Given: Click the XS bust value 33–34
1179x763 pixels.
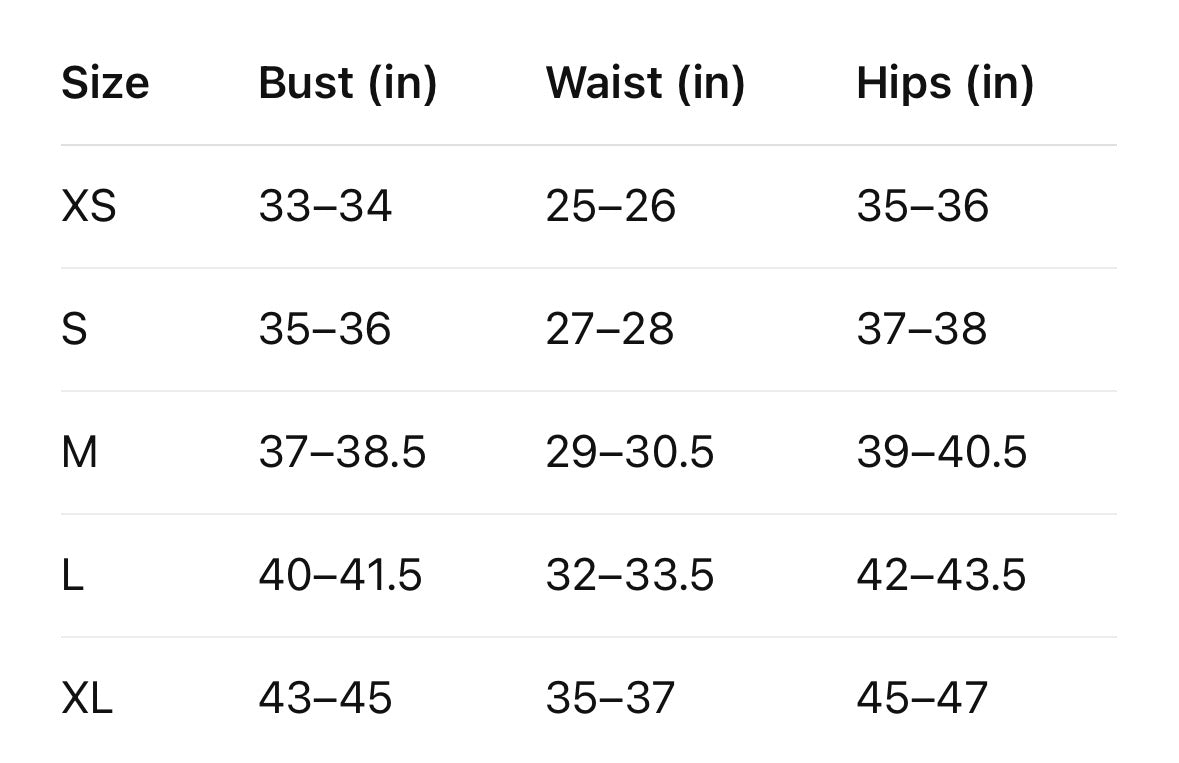Looking at the screenshot, I should click(x=325, y=206).
